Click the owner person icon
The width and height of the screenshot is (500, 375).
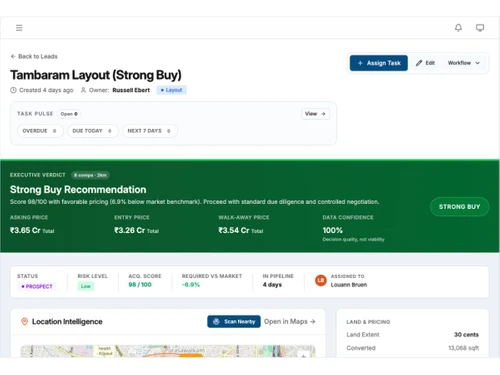click(x=83, y=90)
